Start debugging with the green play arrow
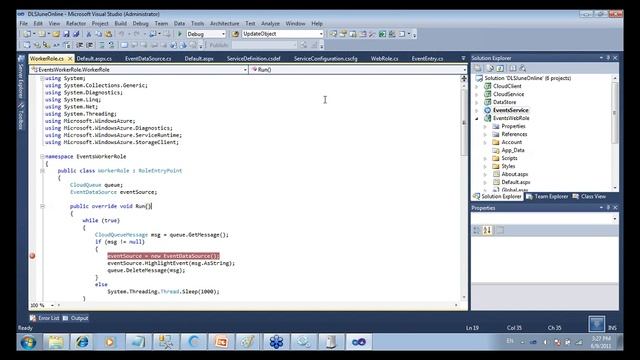 coord(180,34)
